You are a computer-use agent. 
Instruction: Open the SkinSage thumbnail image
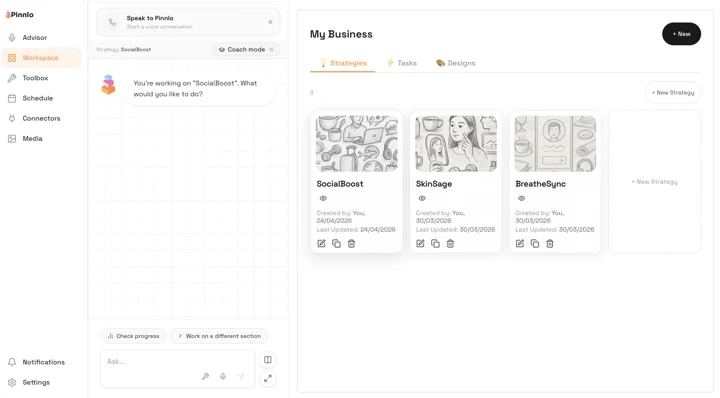456,144
